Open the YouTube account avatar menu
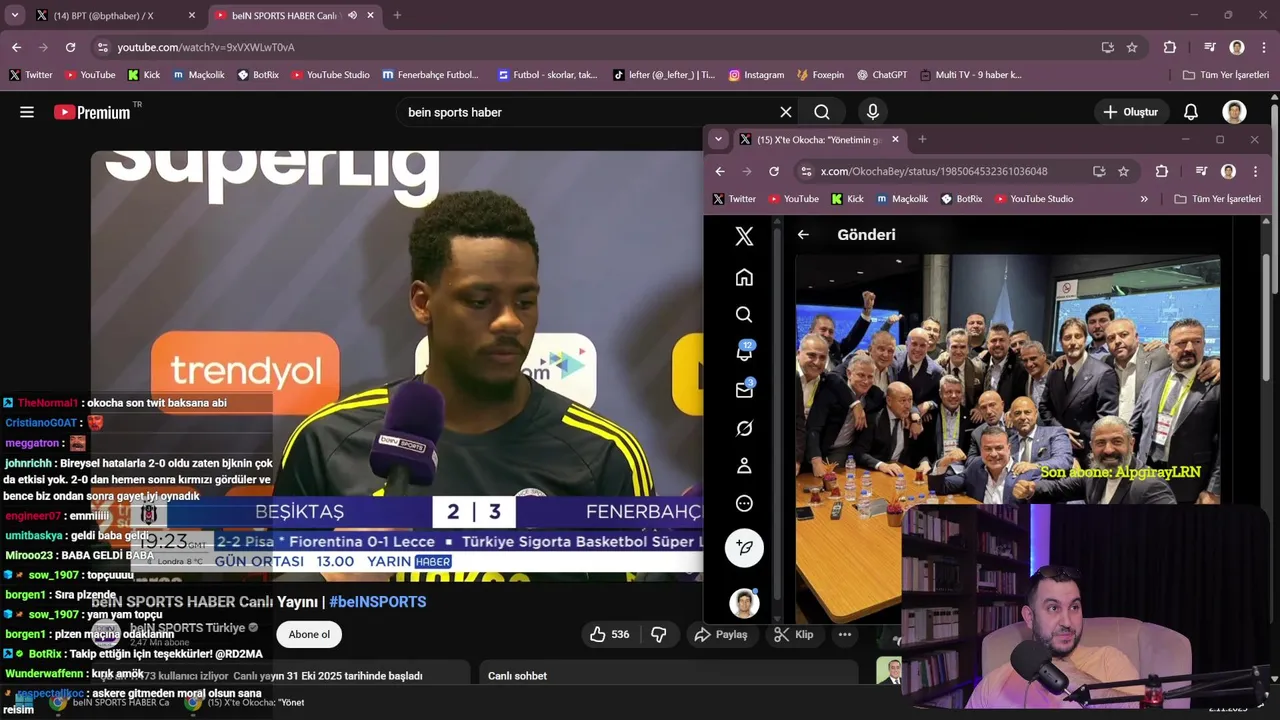This screenshot has height=720, width=1280. pos(1235,112)
